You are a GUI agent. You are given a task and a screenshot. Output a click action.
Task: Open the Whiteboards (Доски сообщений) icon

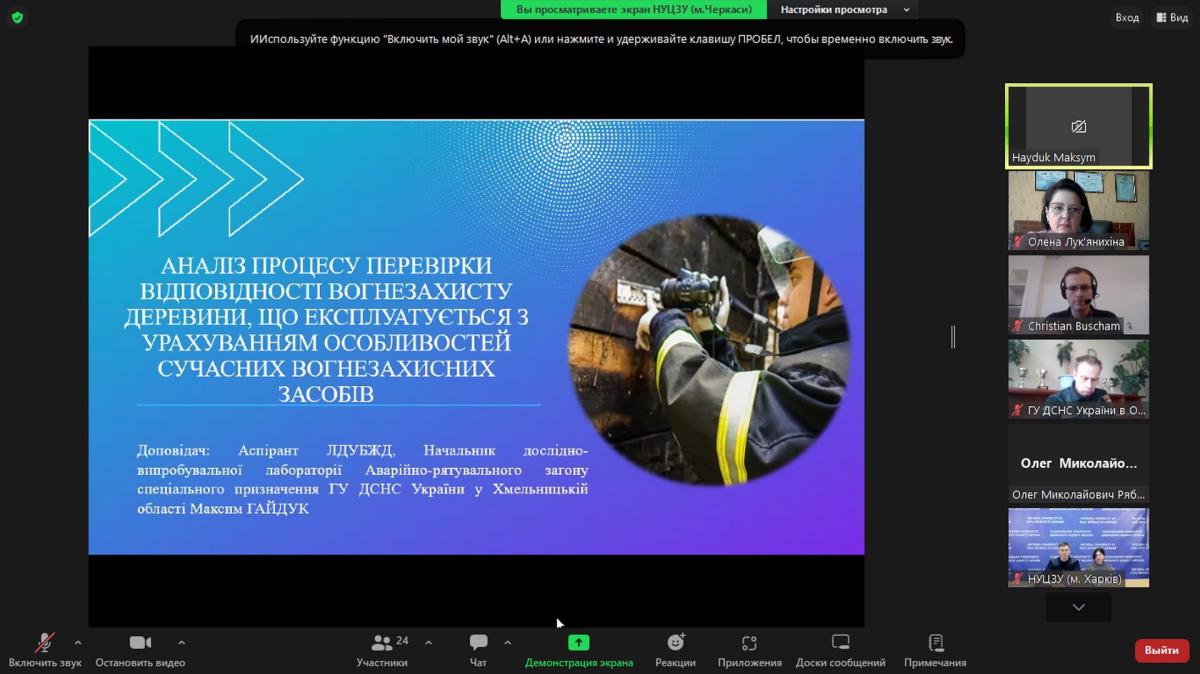840,643
